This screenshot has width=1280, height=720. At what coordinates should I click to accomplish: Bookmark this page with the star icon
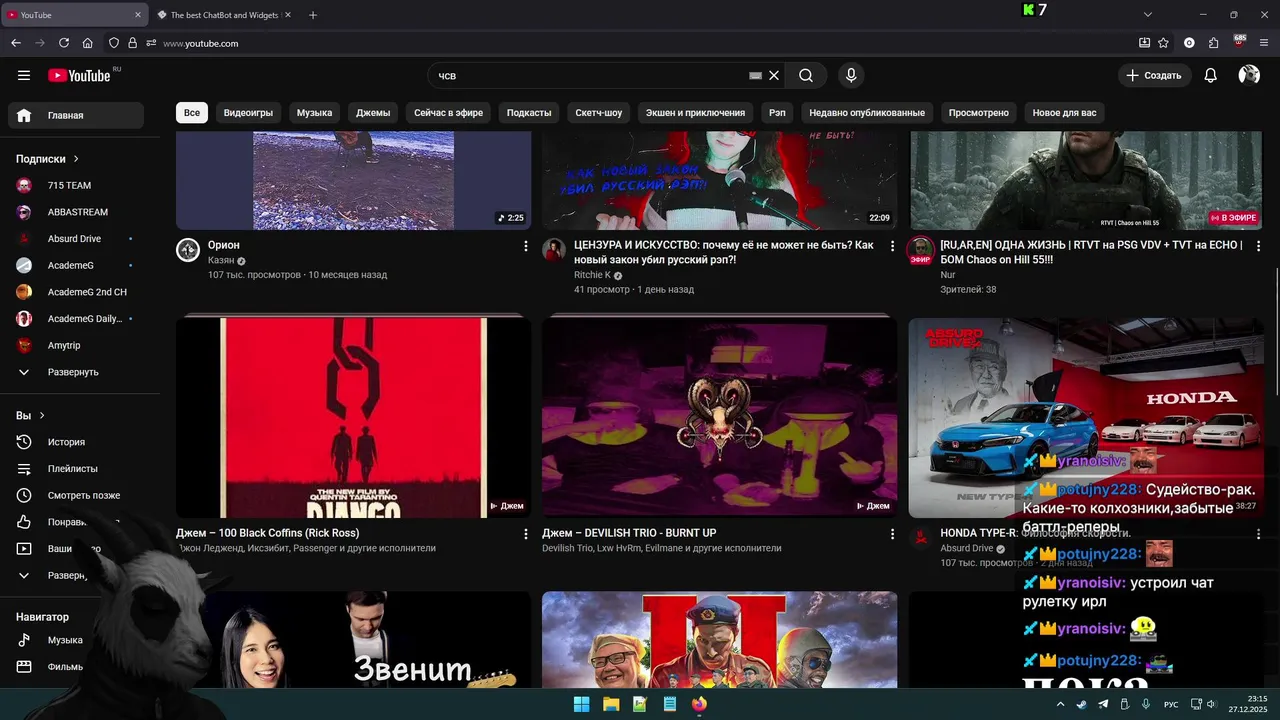coord(1163,43)
